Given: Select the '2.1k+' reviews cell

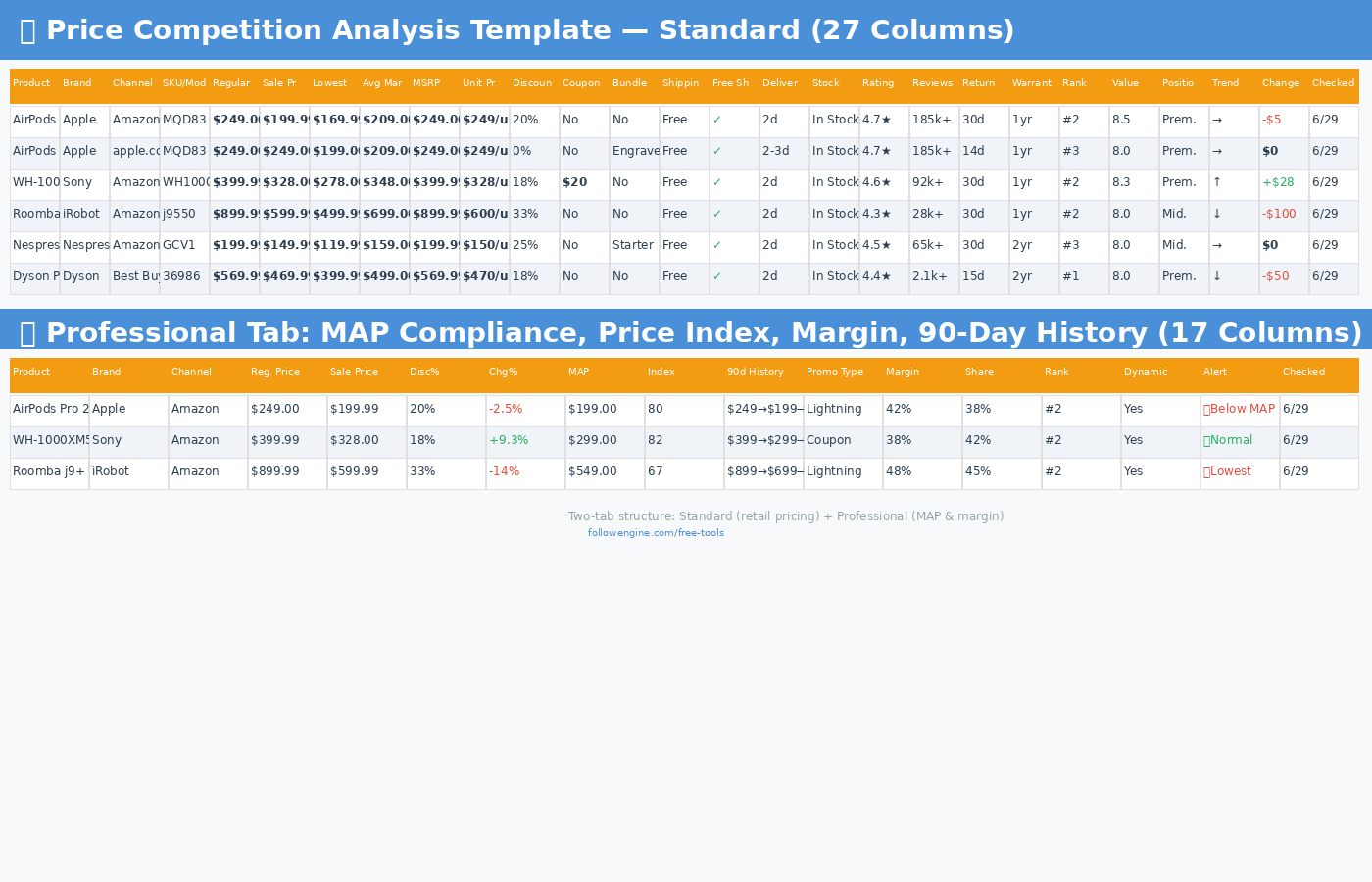Looking at the screenshot, I should tap(934, 277).
